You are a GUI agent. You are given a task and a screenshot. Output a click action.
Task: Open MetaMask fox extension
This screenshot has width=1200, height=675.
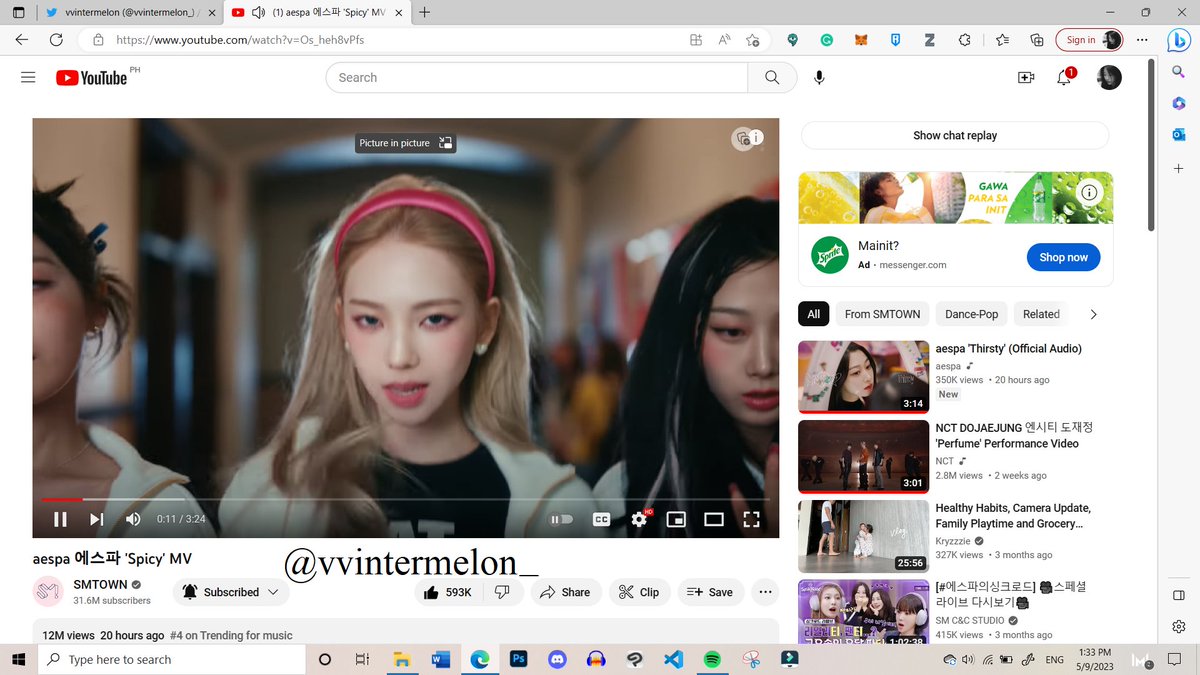[861, 40]
